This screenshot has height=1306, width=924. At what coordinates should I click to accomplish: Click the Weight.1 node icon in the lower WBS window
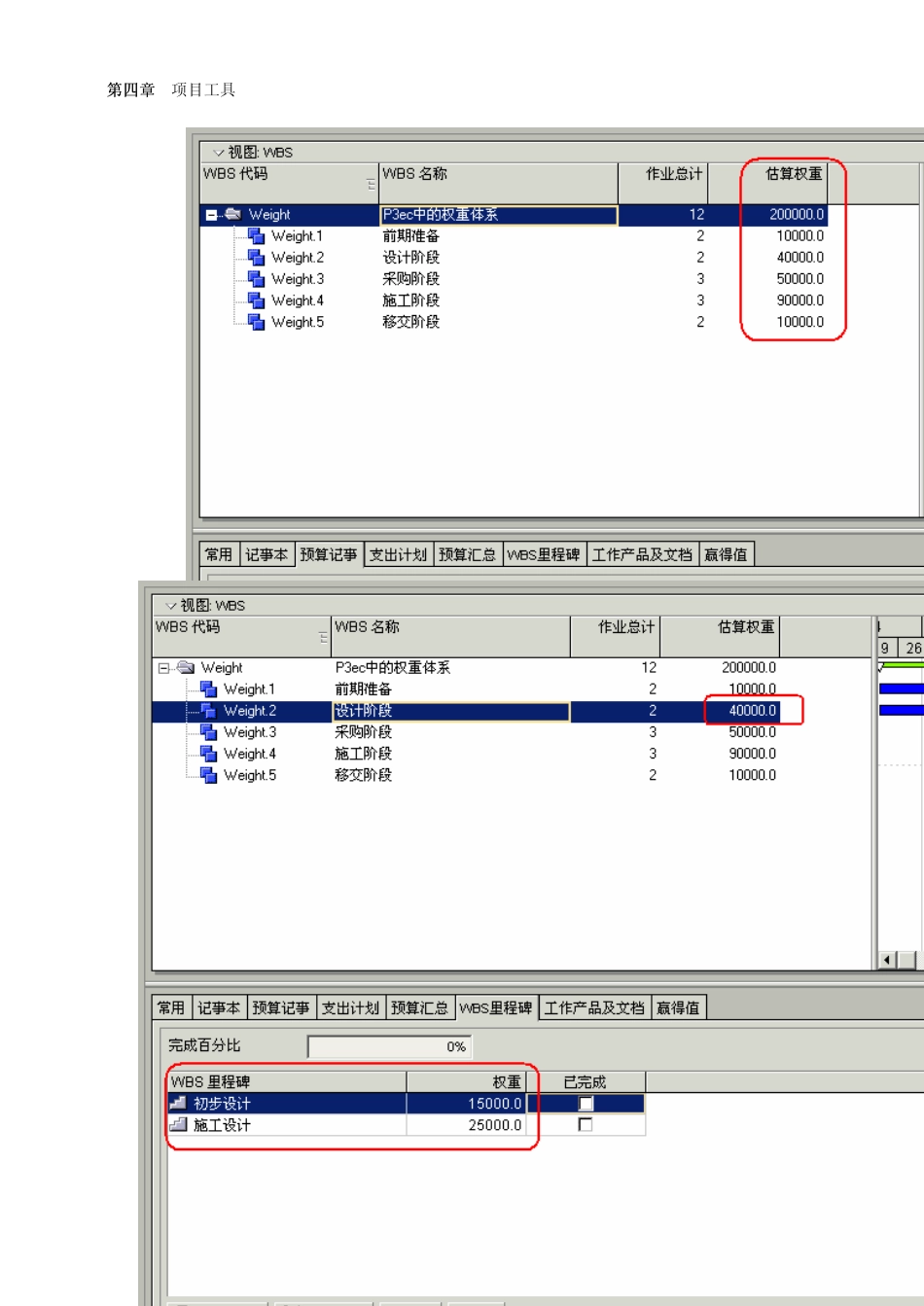click(x=209, y=689)
